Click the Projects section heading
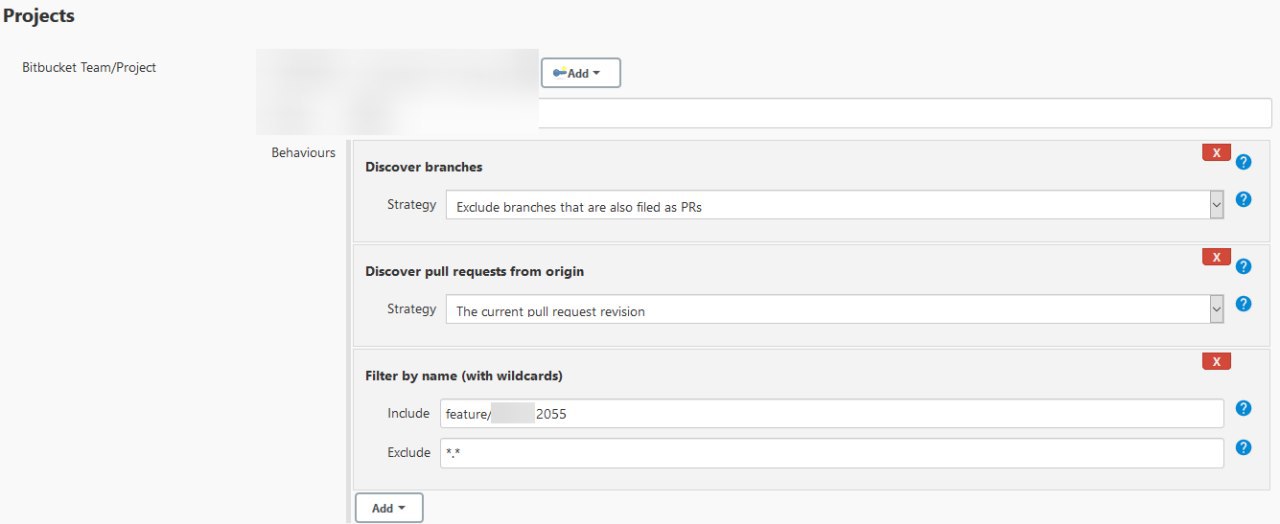The height and width of the screenshot is (524, 1280). click(x=38, y=16)
